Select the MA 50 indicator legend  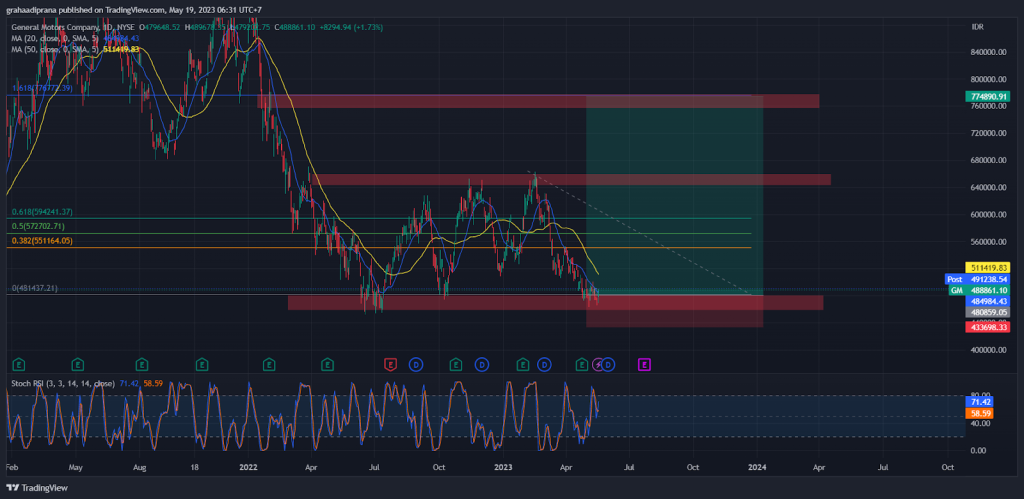click(75, 49)
